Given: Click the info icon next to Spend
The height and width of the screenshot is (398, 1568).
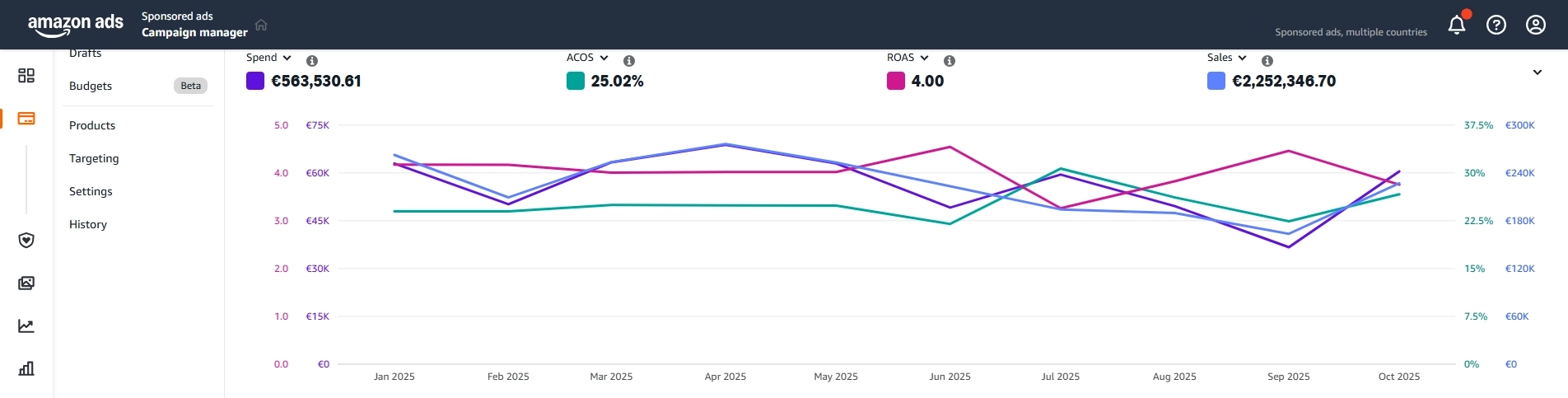Looking at the screenshot, I should 312,61.
